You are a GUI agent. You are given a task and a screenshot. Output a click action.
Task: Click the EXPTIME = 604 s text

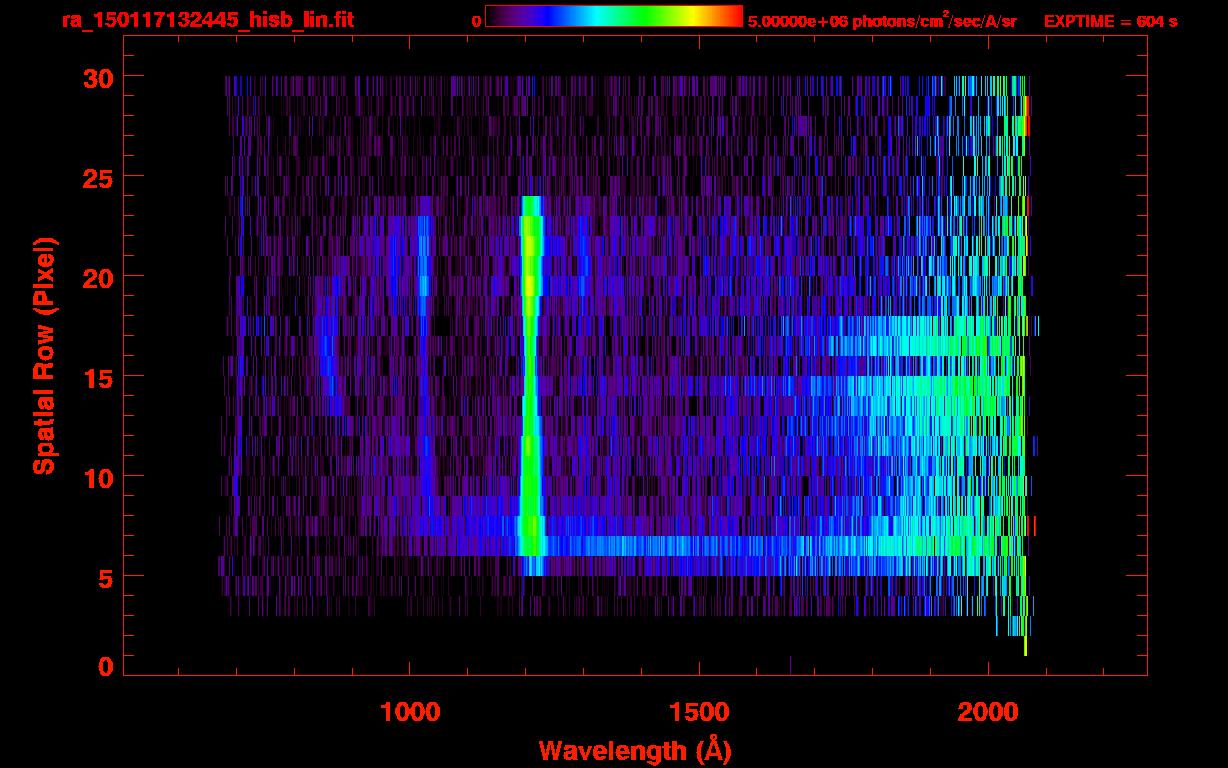tap(1110, 21)
